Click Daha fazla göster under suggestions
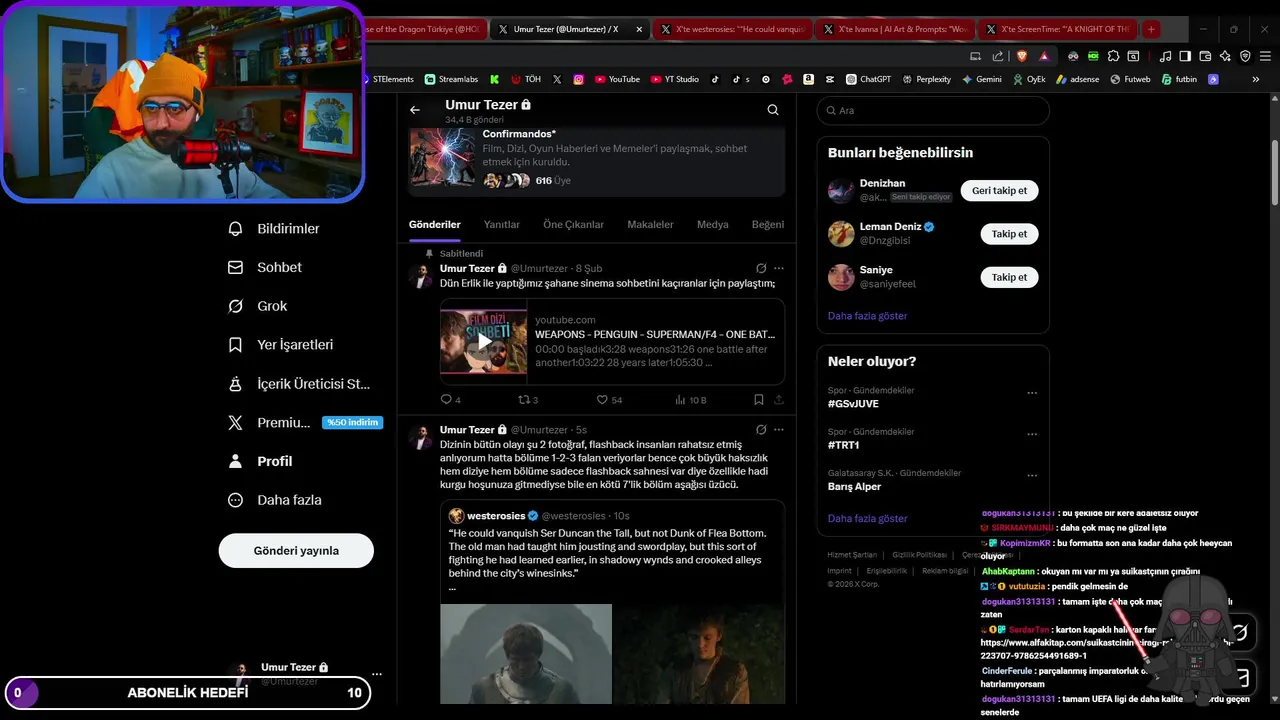Image resolution: width=1280 pixels, height=720 pixels. (x=868, y=316)
